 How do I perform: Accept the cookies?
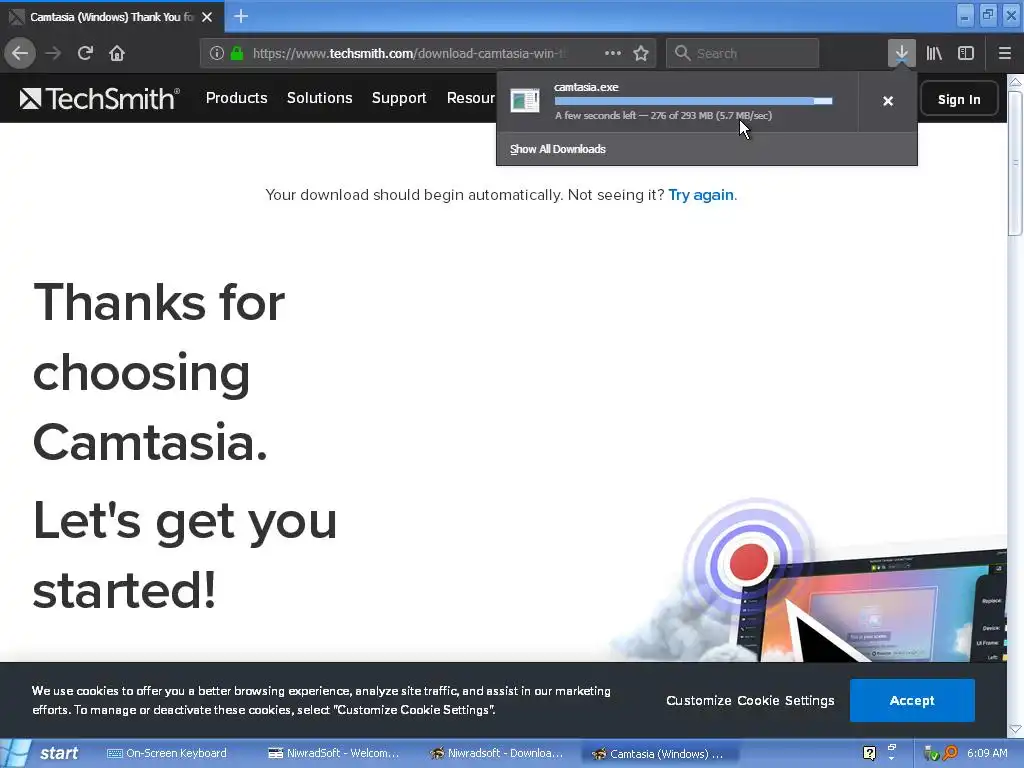pos(912,700)
